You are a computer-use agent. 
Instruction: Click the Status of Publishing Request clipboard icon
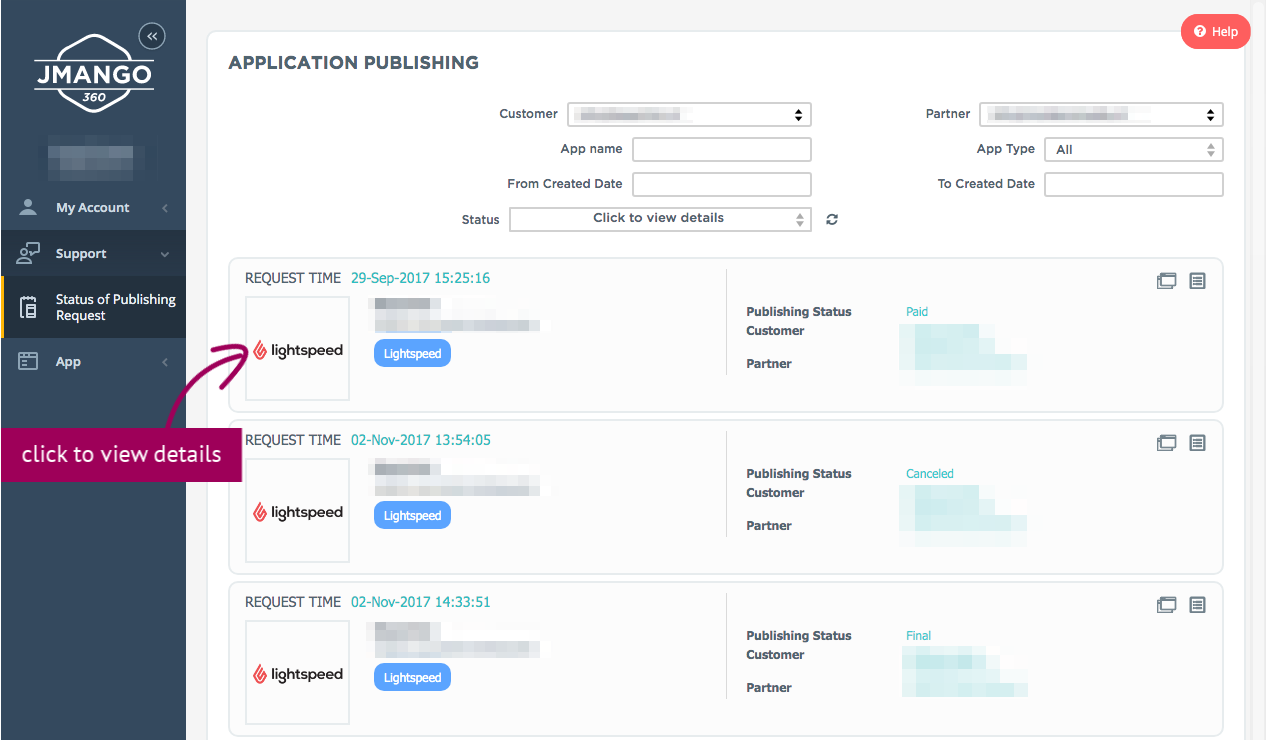tap(28, 307)
